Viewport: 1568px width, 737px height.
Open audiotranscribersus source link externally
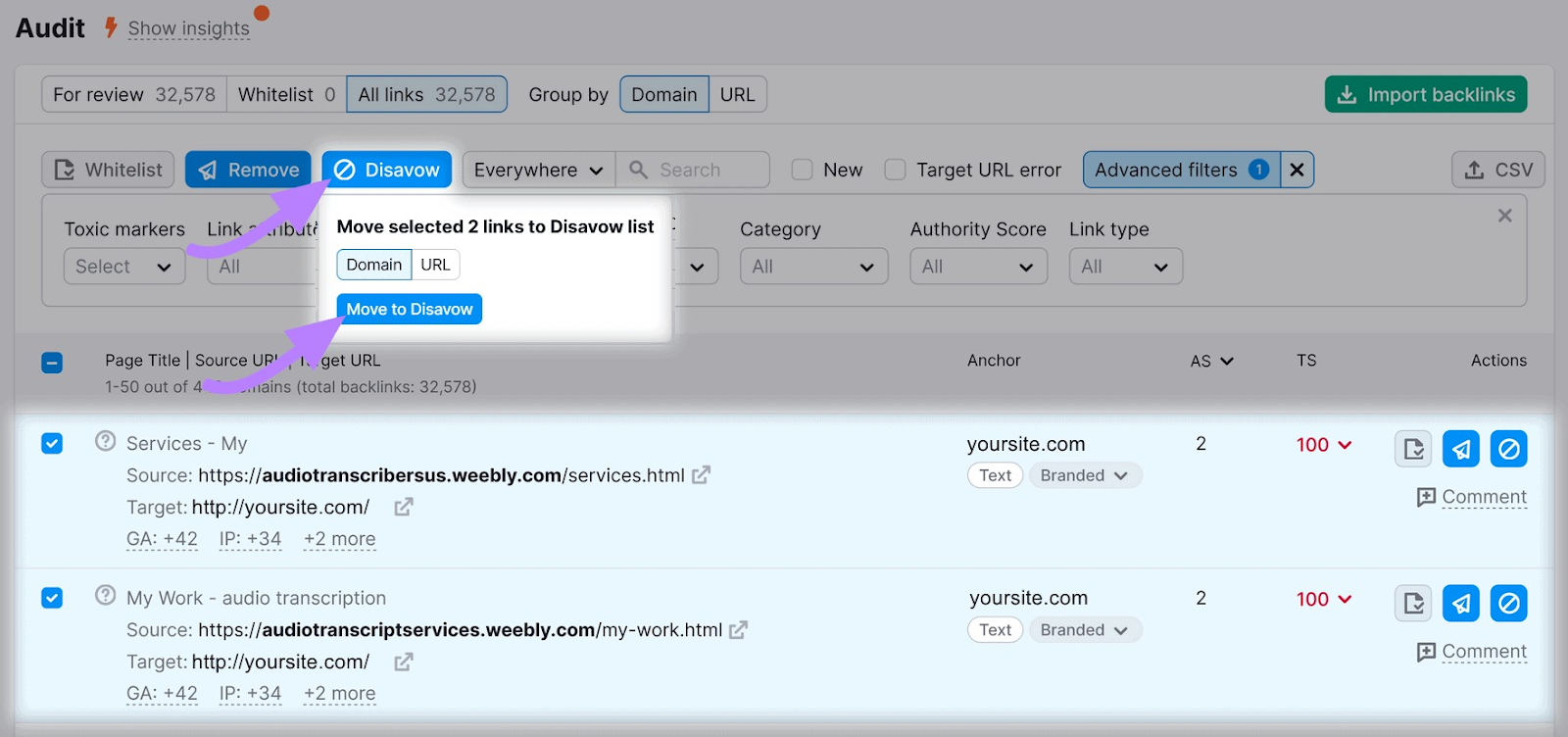click(x=701, y=475)
